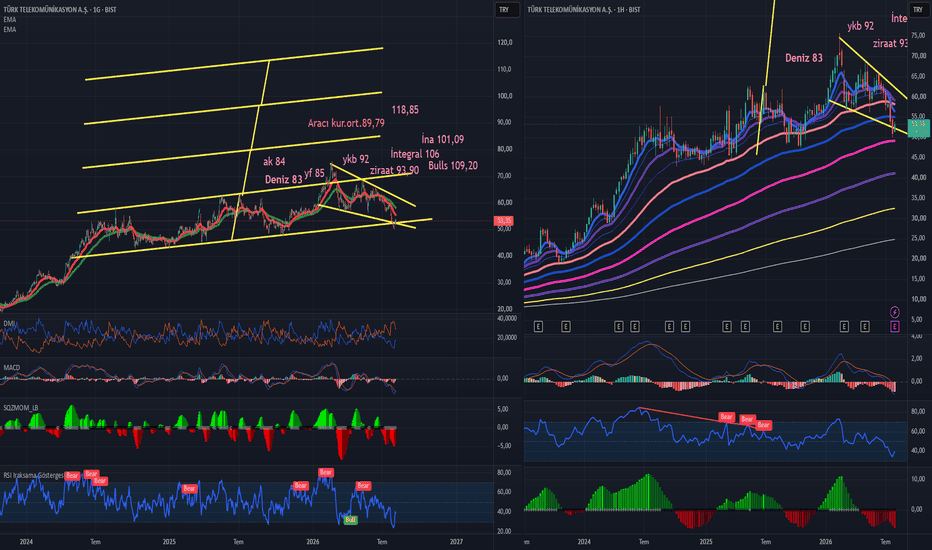932x550 pixels.
Task: Click the 2025 label on the right time axis
Action: 706,542
